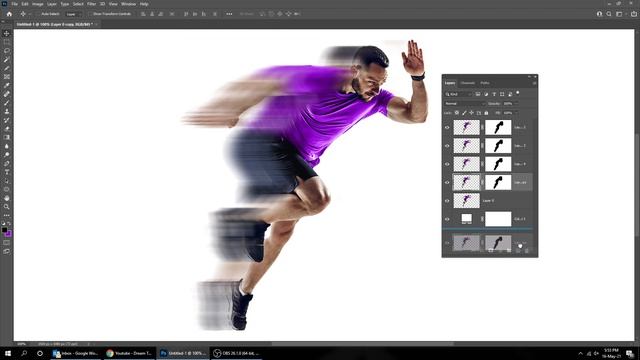Open the Opacity slider arrow
This screenshot has width=640, height=360.
click(516, 104)
